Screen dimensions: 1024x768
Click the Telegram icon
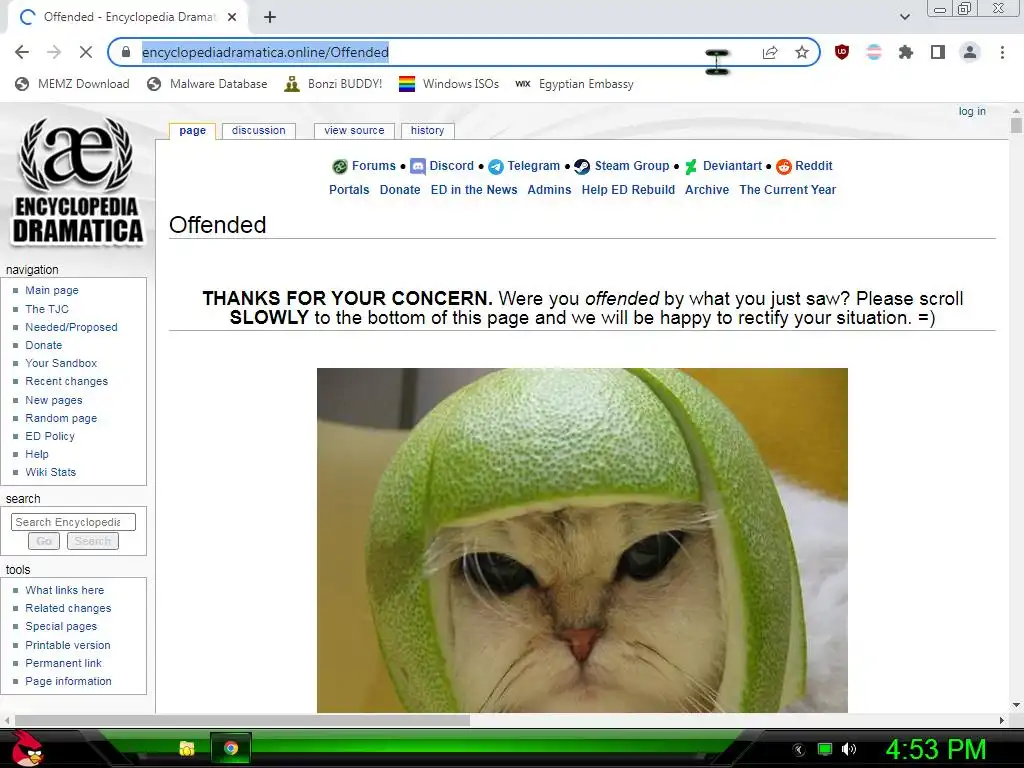click(496, 167)
